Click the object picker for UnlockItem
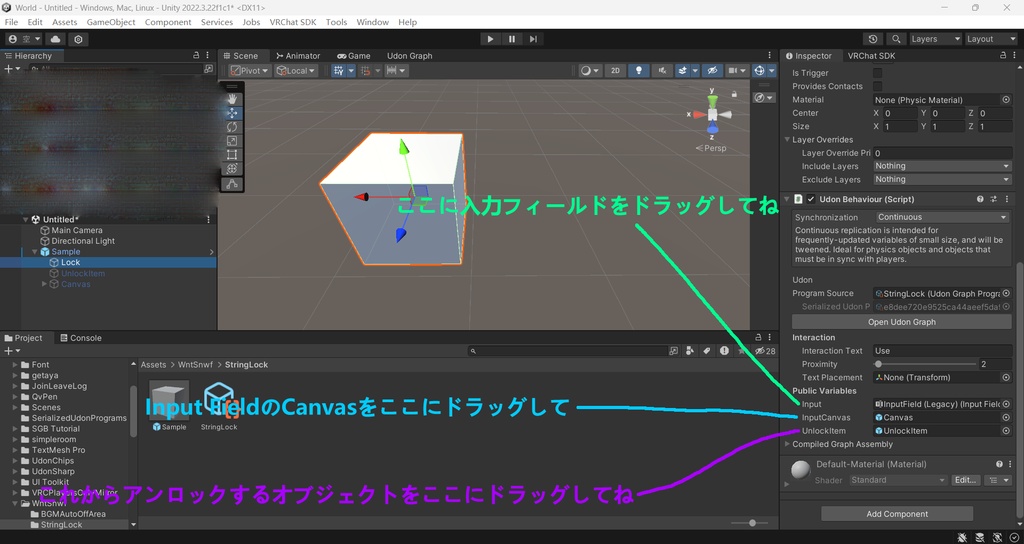This screenshot has height=544, width=1024. tap(1006, 431)
